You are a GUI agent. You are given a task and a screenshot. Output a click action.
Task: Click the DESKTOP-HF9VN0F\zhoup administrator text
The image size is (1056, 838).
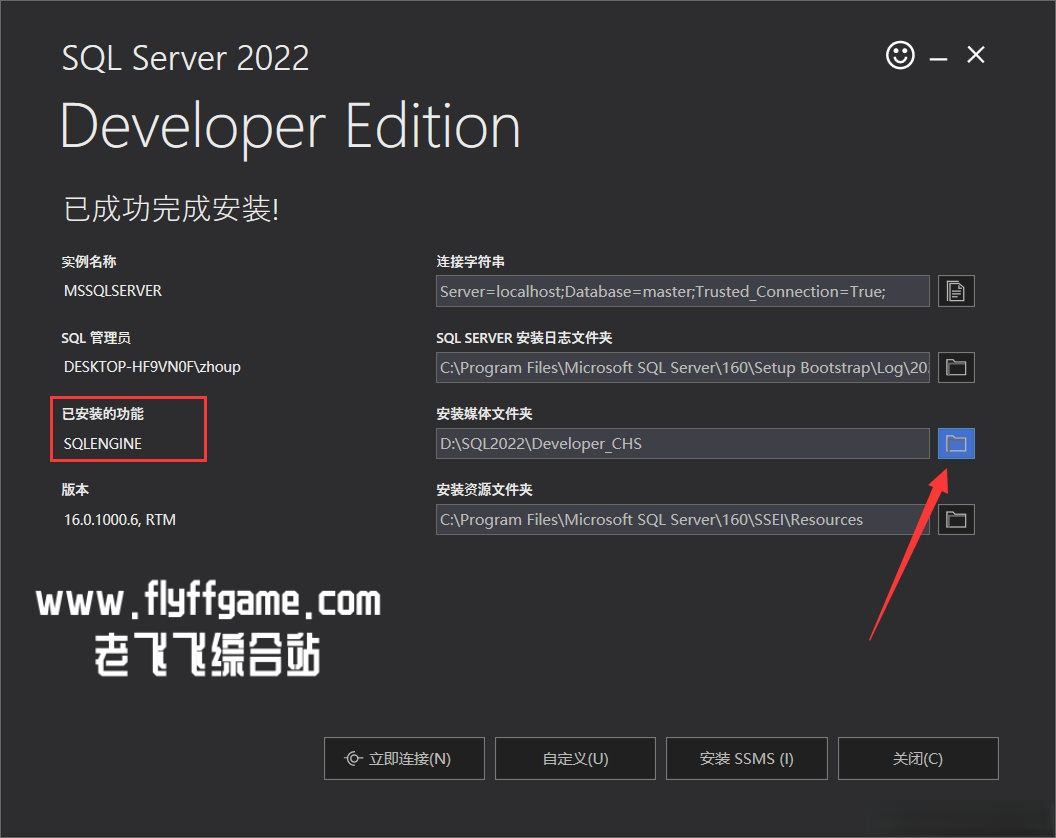[x=152, y=367]
